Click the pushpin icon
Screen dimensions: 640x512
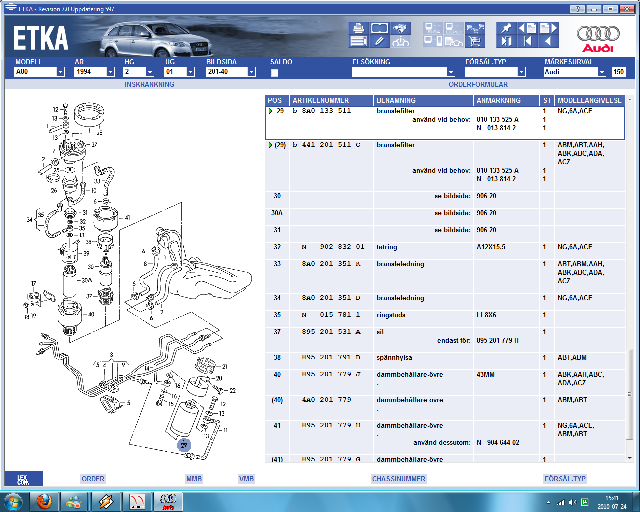point(506,28)
